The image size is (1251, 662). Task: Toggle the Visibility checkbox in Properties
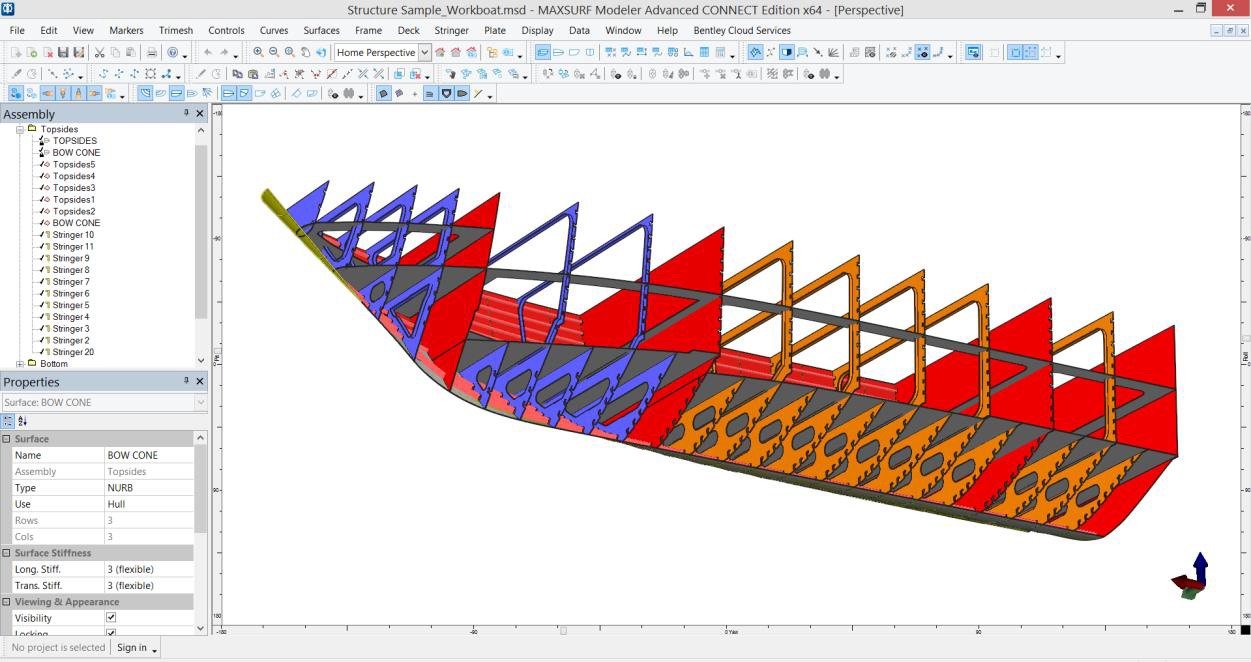(x=111, y=618)
